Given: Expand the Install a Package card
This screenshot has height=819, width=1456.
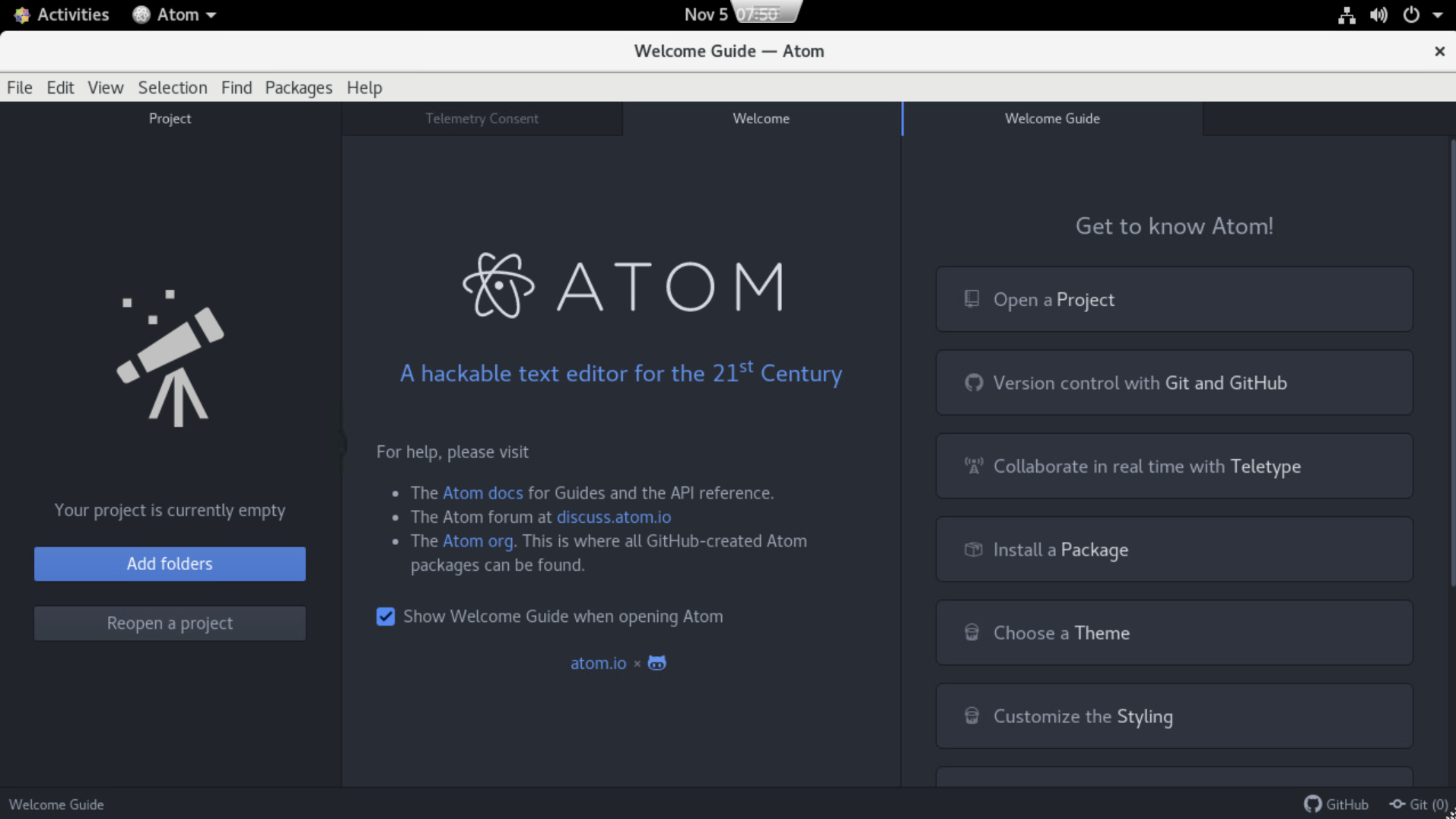Looking at the screenshot, I should tap(1174, 550).
